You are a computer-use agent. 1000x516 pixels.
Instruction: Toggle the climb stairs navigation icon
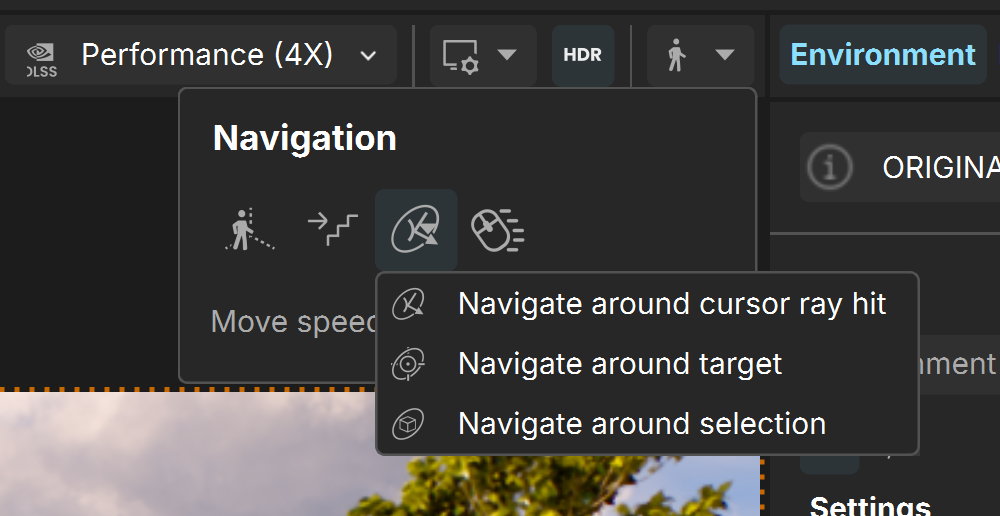(332, 229)
